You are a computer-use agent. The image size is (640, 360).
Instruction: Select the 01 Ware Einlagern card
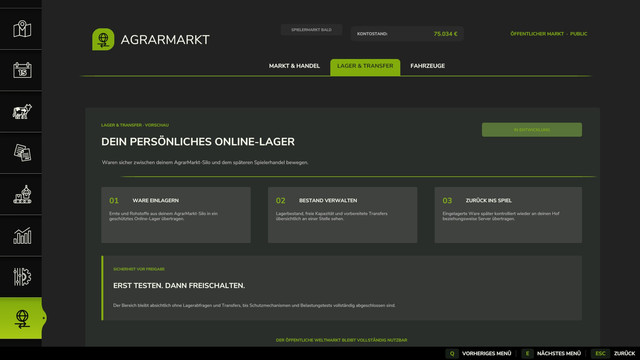[x=176, y=215]
